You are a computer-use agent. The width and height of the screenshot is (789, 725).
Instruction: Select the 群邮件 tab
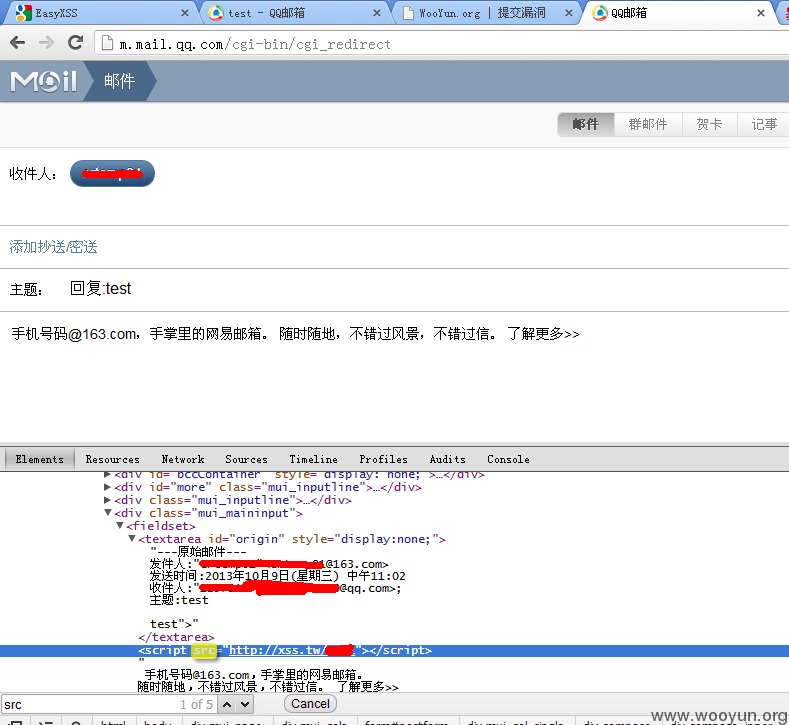(648, 124)
